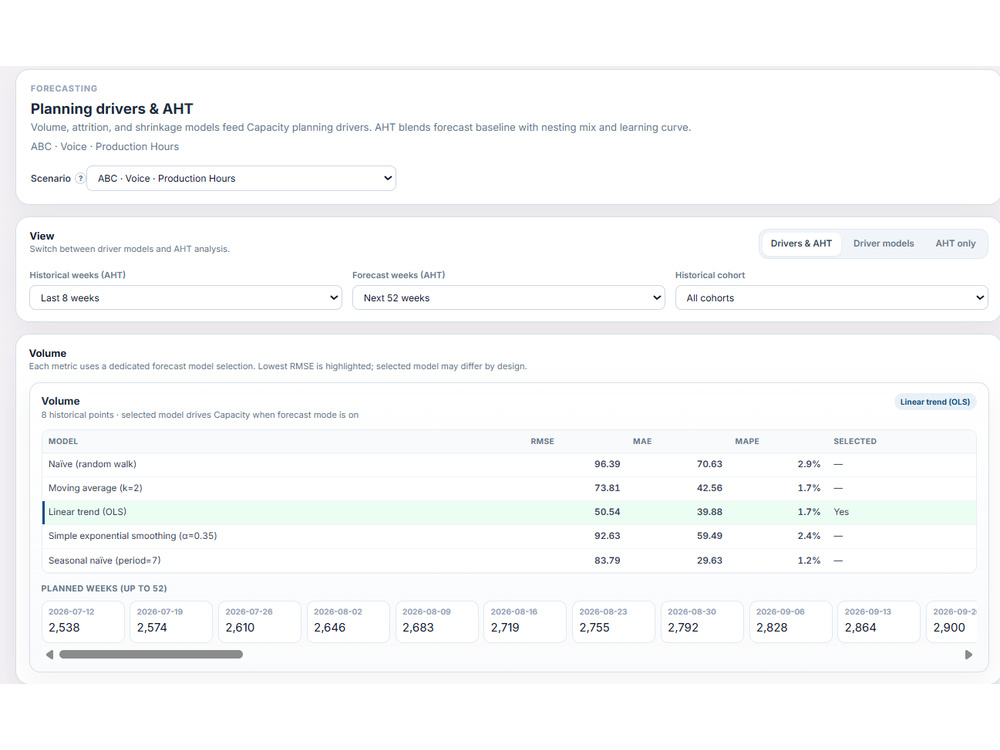Switch to the Drivers & AHT view
This screenshot has height=750, width=1000.
[801, 244]
